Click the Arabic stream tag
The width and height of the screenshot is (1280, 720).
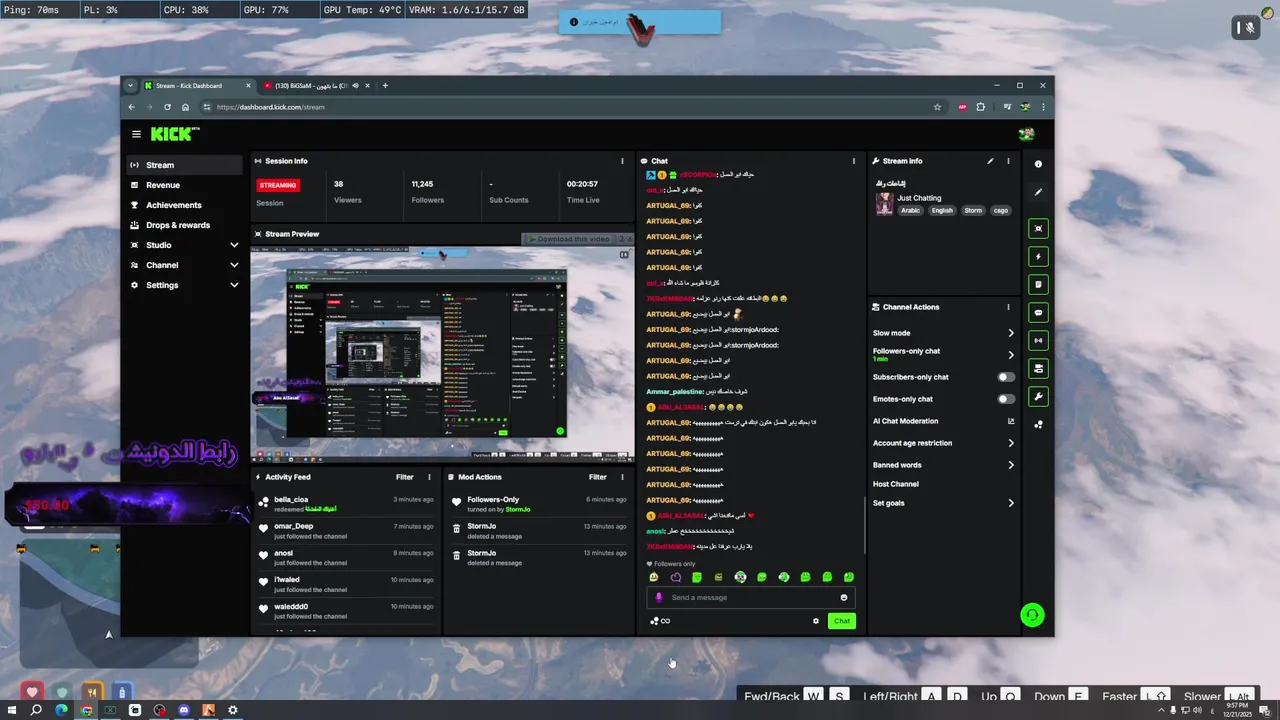point(910,211)
